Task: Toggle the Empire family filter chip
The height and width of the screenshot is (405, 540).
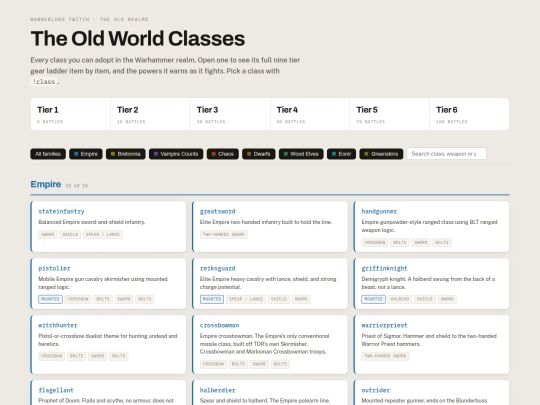Action: [x=86, y=154]
